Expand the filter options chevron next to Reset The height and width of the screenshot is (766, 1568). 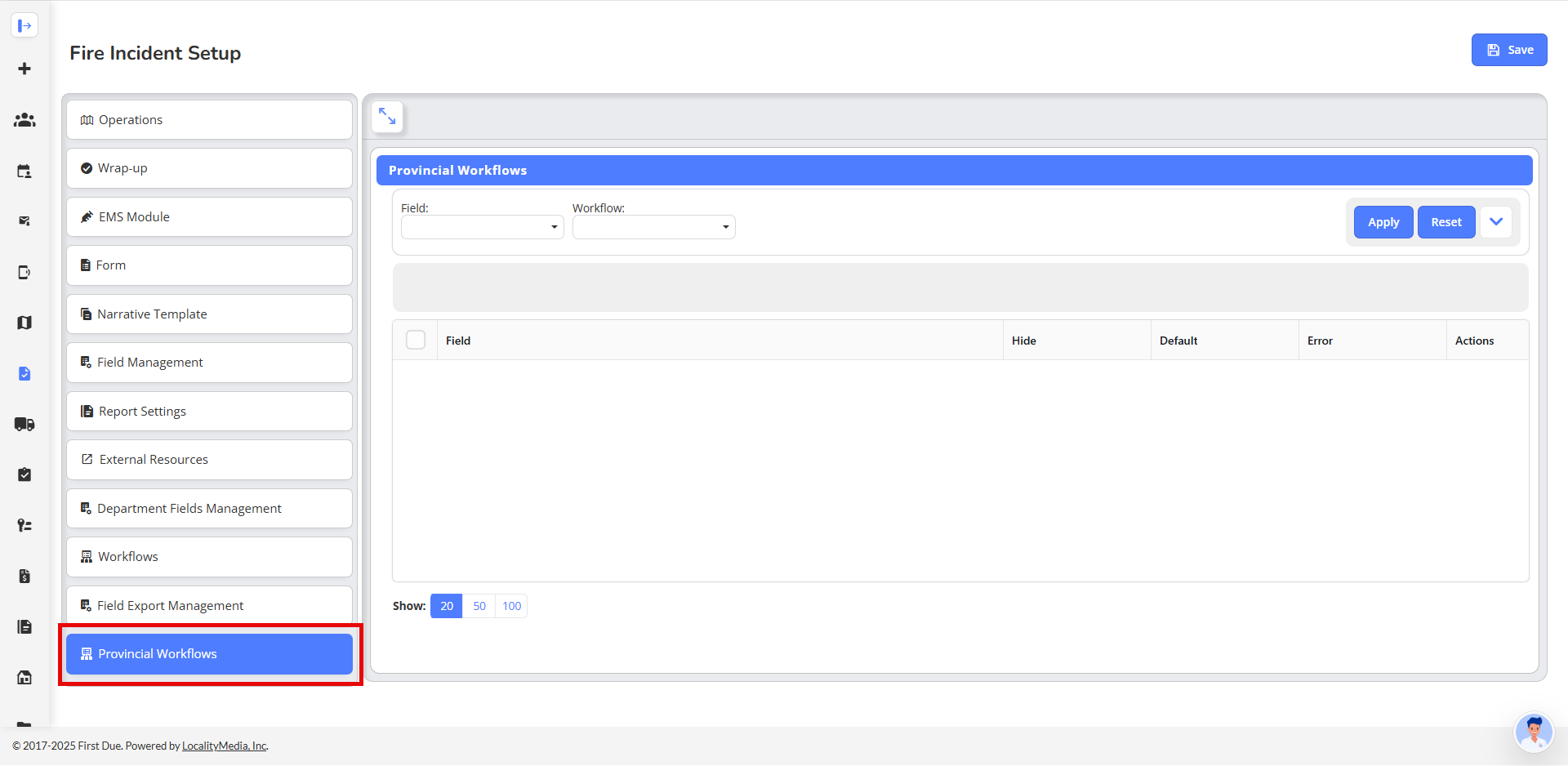pyautogui.click(x=1496, y=222)
